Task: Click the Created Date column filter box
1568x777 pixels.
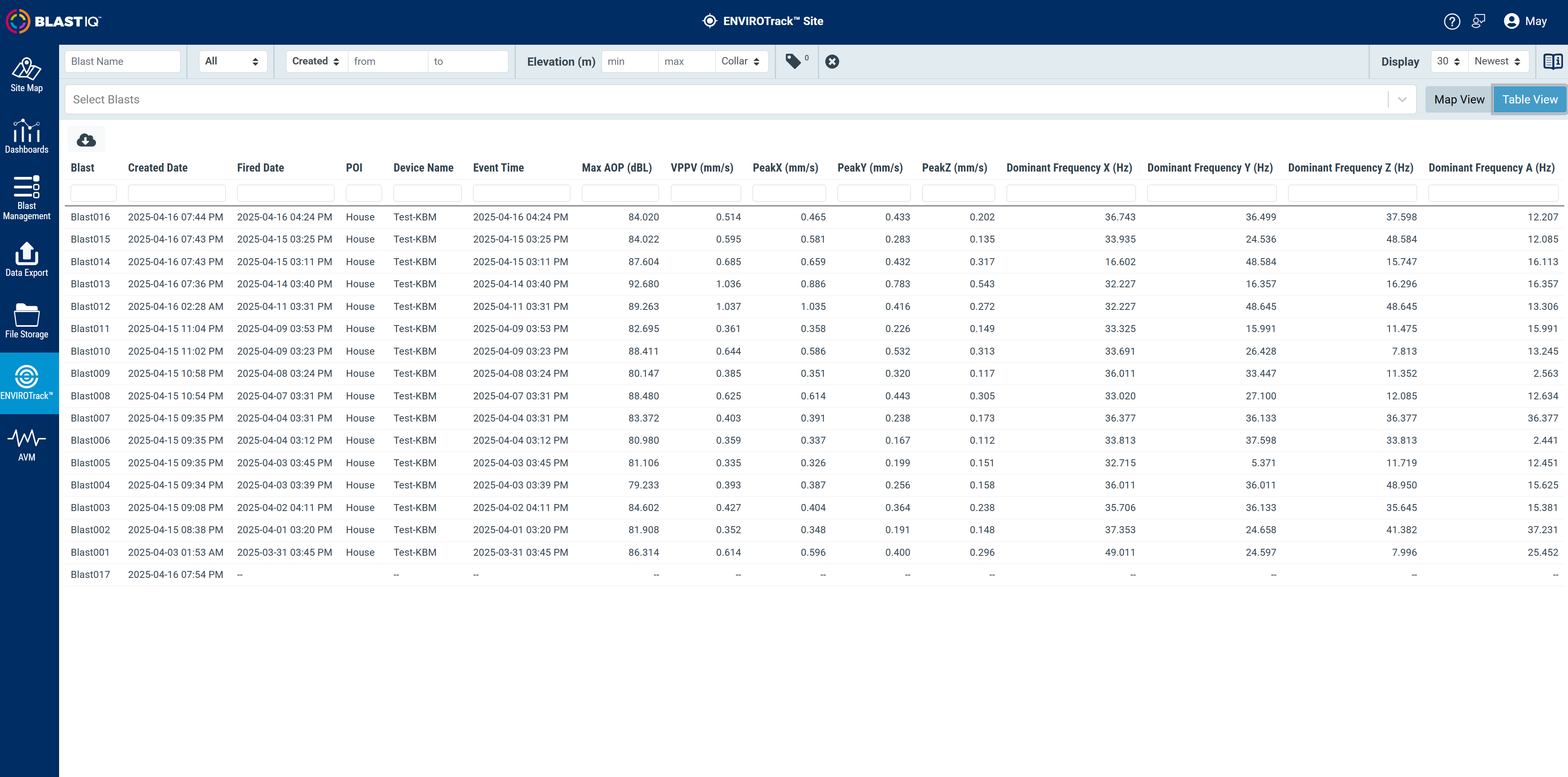Action: 176,193
